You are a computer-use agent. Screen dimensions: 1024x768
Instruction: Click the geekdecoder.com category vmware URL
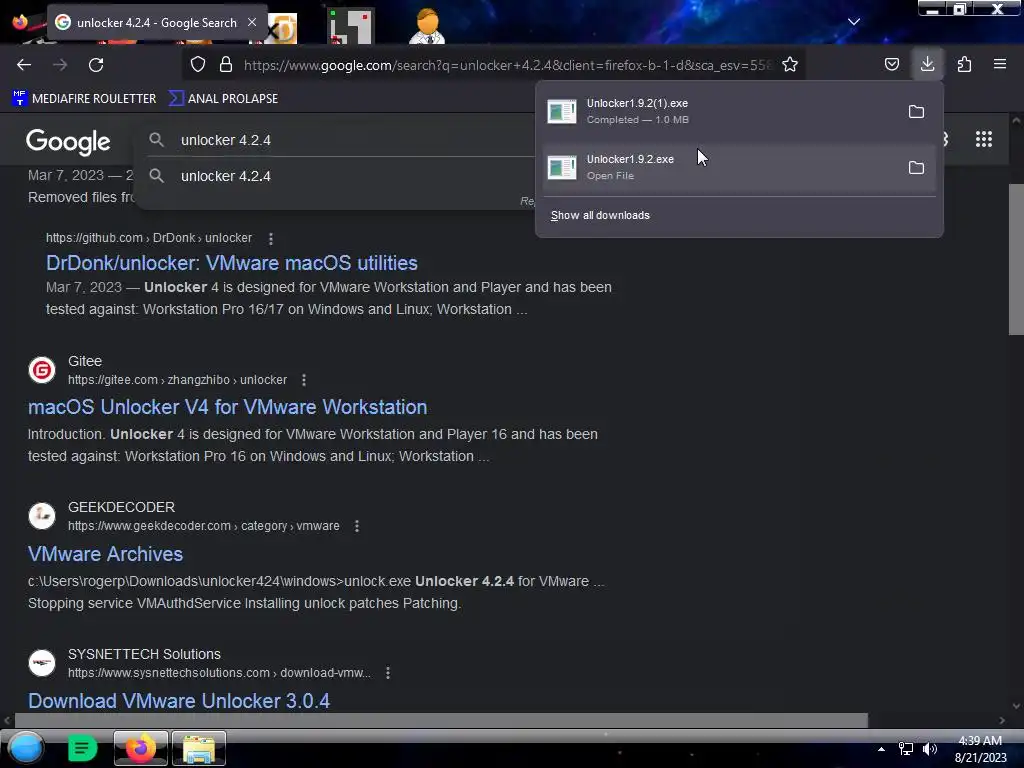[x=204, y=526]
